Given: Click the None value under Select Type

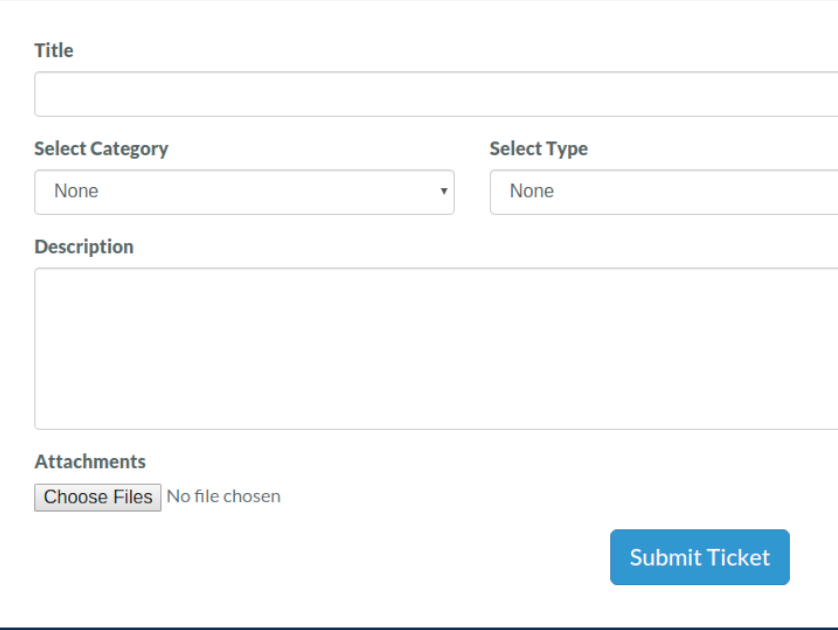Looking at the screenshot, I should pos(532,191).
